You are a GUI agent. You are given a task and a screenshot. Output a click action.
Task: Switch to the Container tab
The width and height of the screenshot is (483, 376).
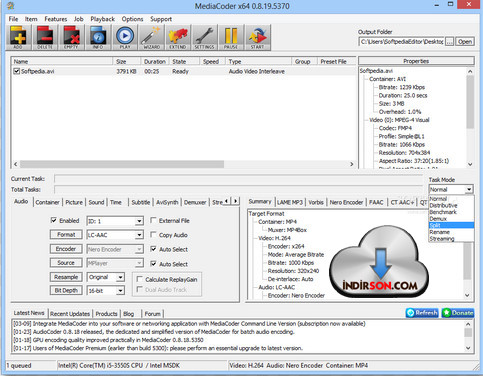[x=47, y=202]
